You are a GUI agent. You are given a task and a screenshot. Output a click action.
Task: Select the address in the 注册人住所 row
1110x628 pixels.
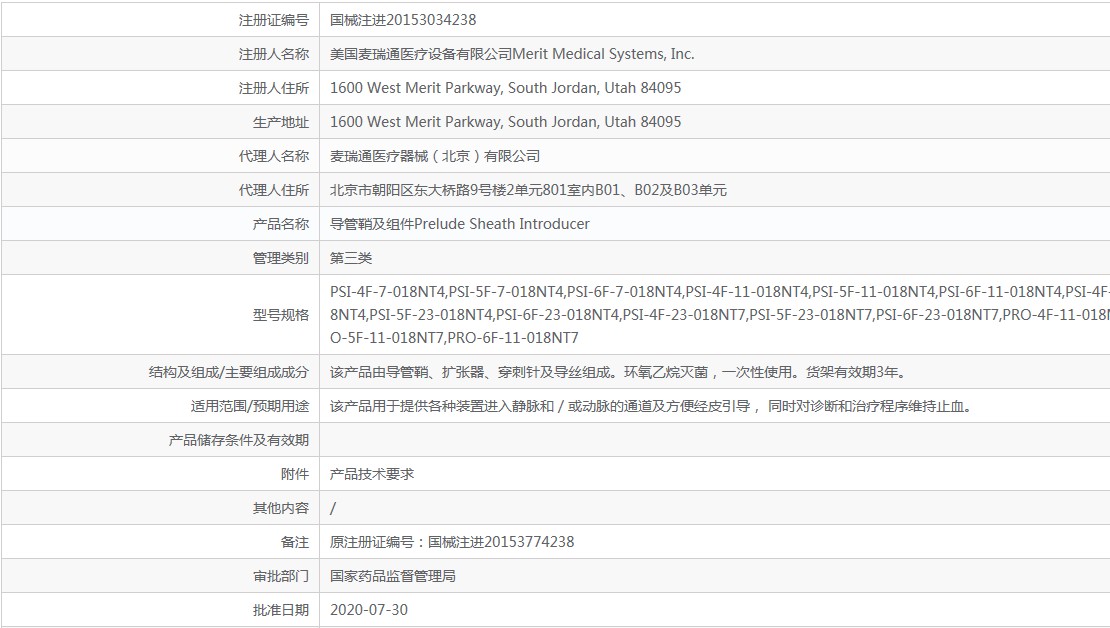coord(505,88)
